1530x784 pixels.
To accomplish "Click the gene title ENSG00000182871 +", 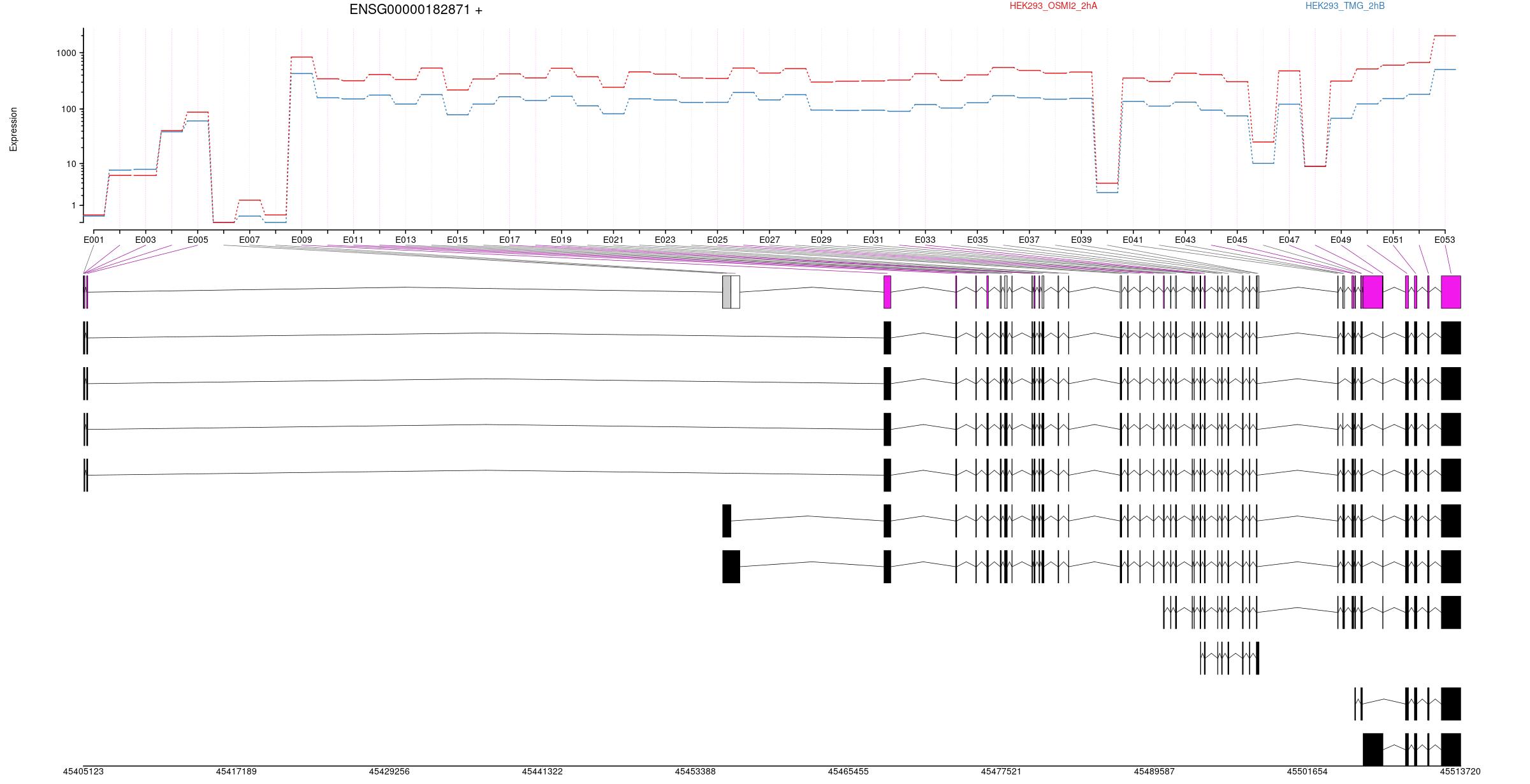I will (416, 10).
